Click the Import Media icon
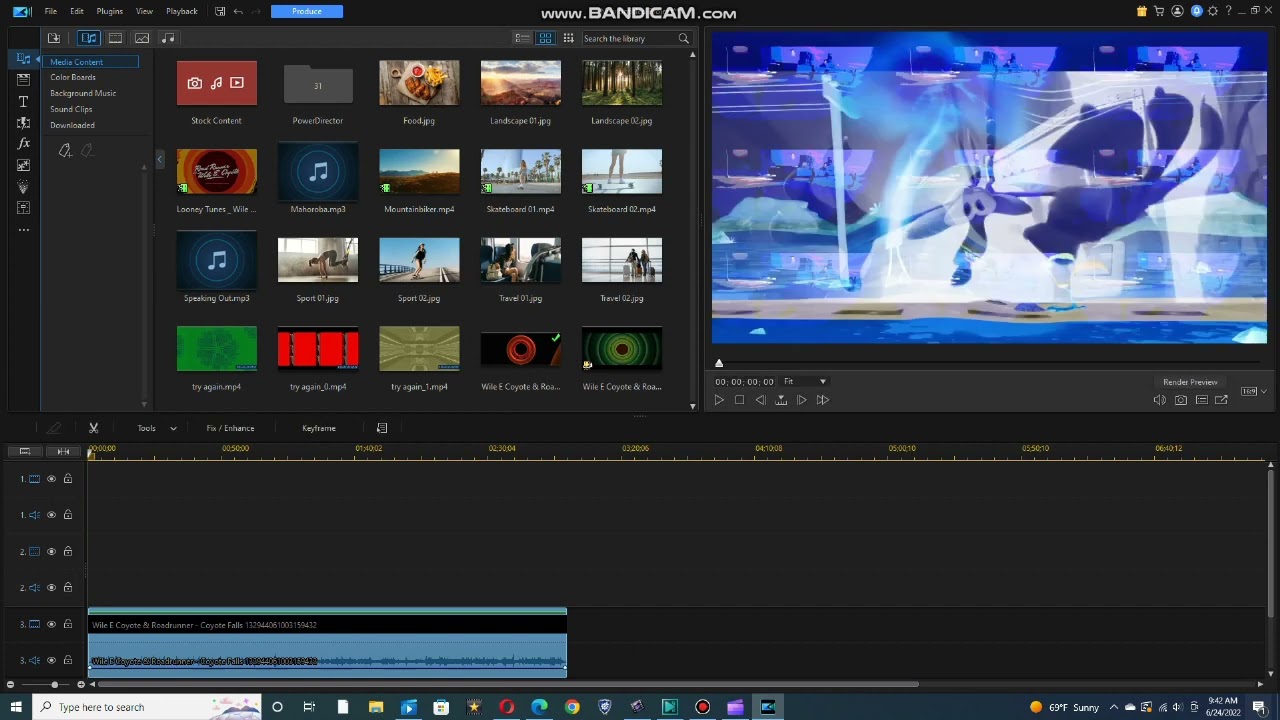Screen dimensions: 1280x720 click(x=54, y=38)
